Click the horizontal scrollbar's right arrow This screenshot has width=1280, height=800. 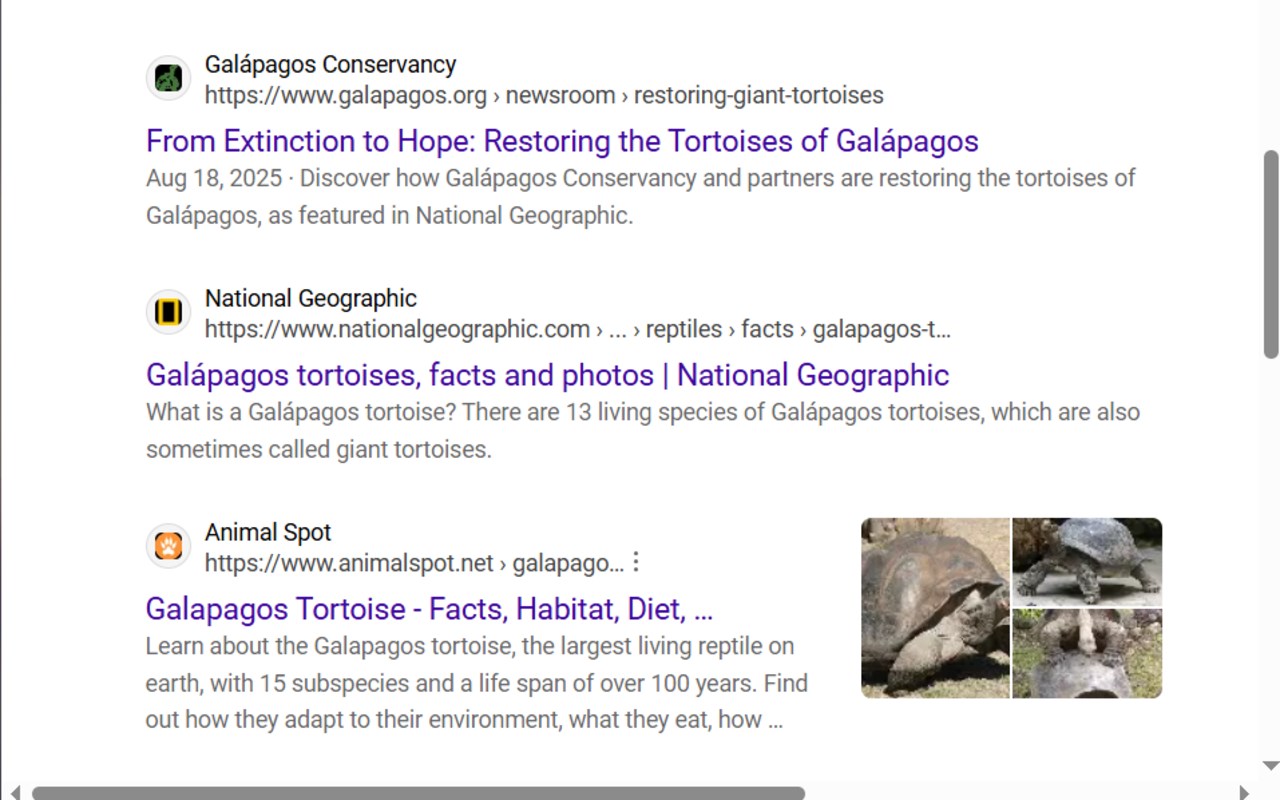tap(1244, 793)
